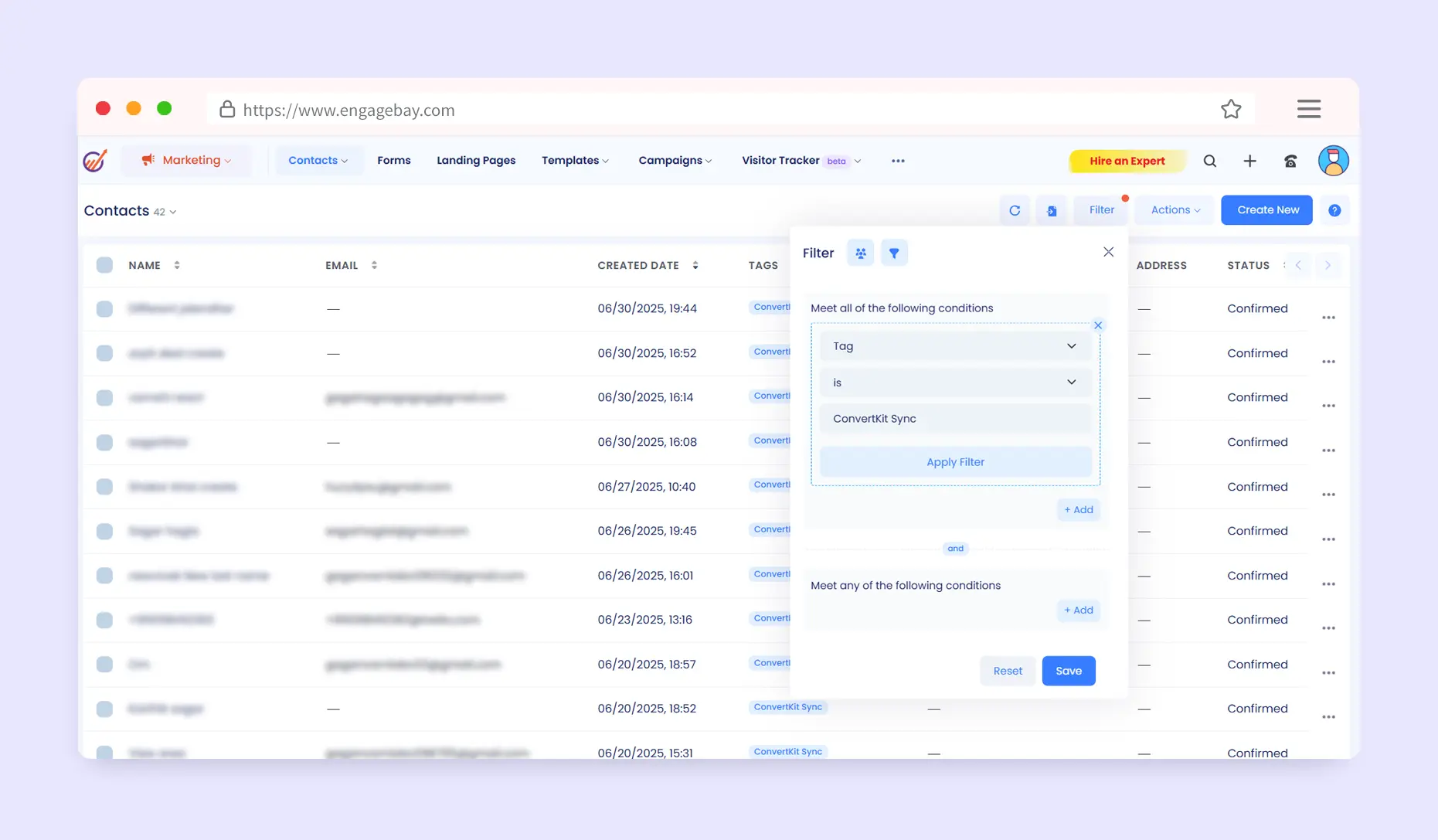Save the filter
1438x840 pixels.
point(1069,671)
